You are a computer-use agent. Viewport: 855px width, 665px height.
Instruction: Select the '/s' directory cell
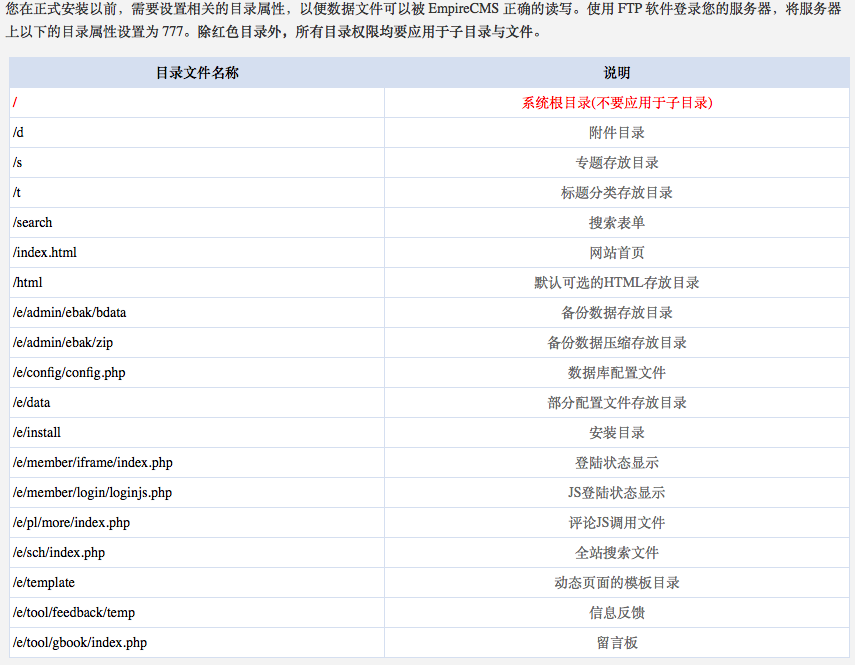tap(197, 162)
